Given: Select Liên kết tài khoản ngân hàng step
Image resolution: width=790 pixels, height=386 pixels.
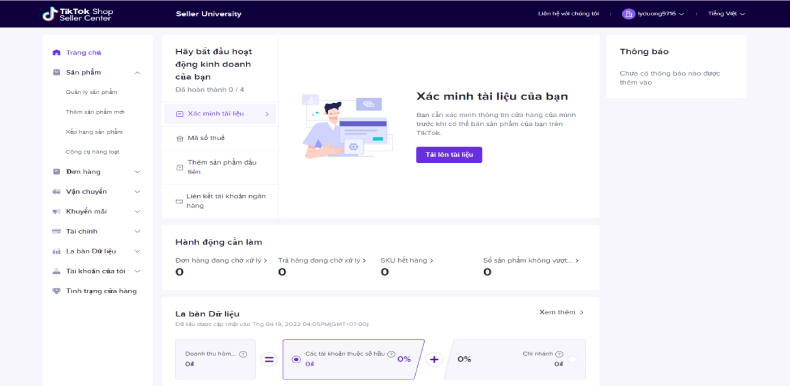Looking at the screenshot, I should pyautogui.click(x=220, y=201).
